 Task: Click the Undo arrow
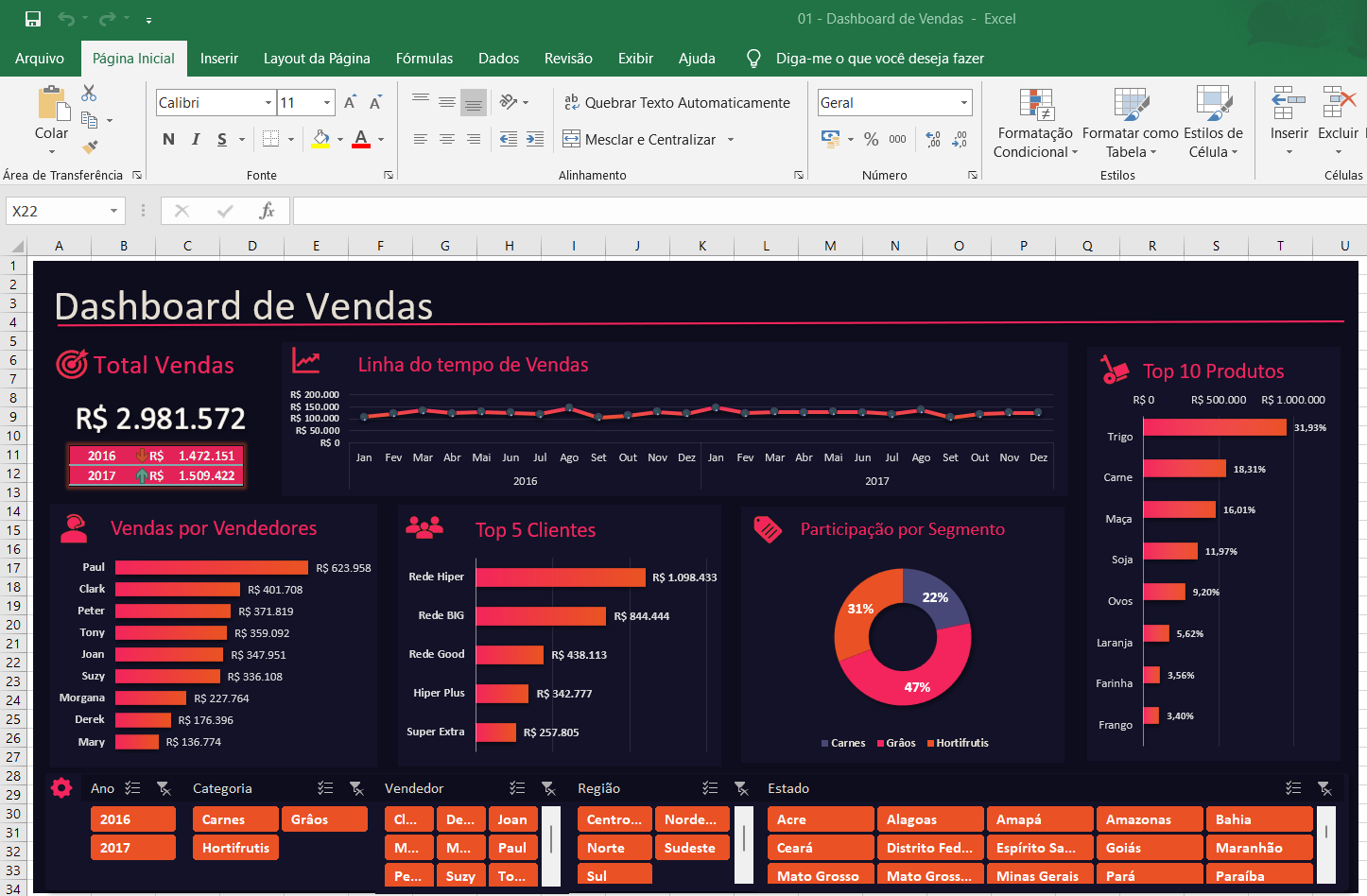(65, 19)
